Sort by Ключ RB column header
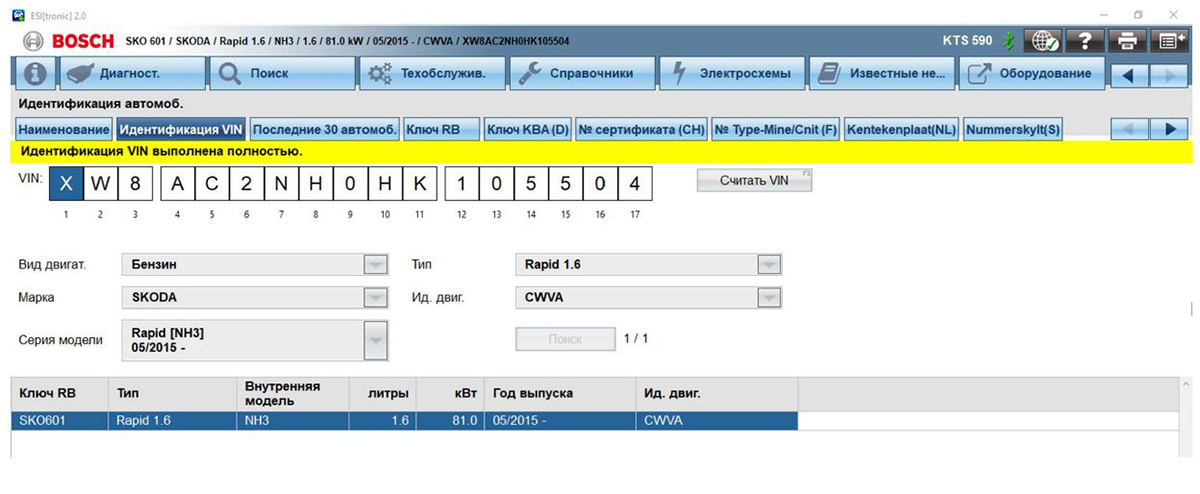 click(x=60, y=394)
